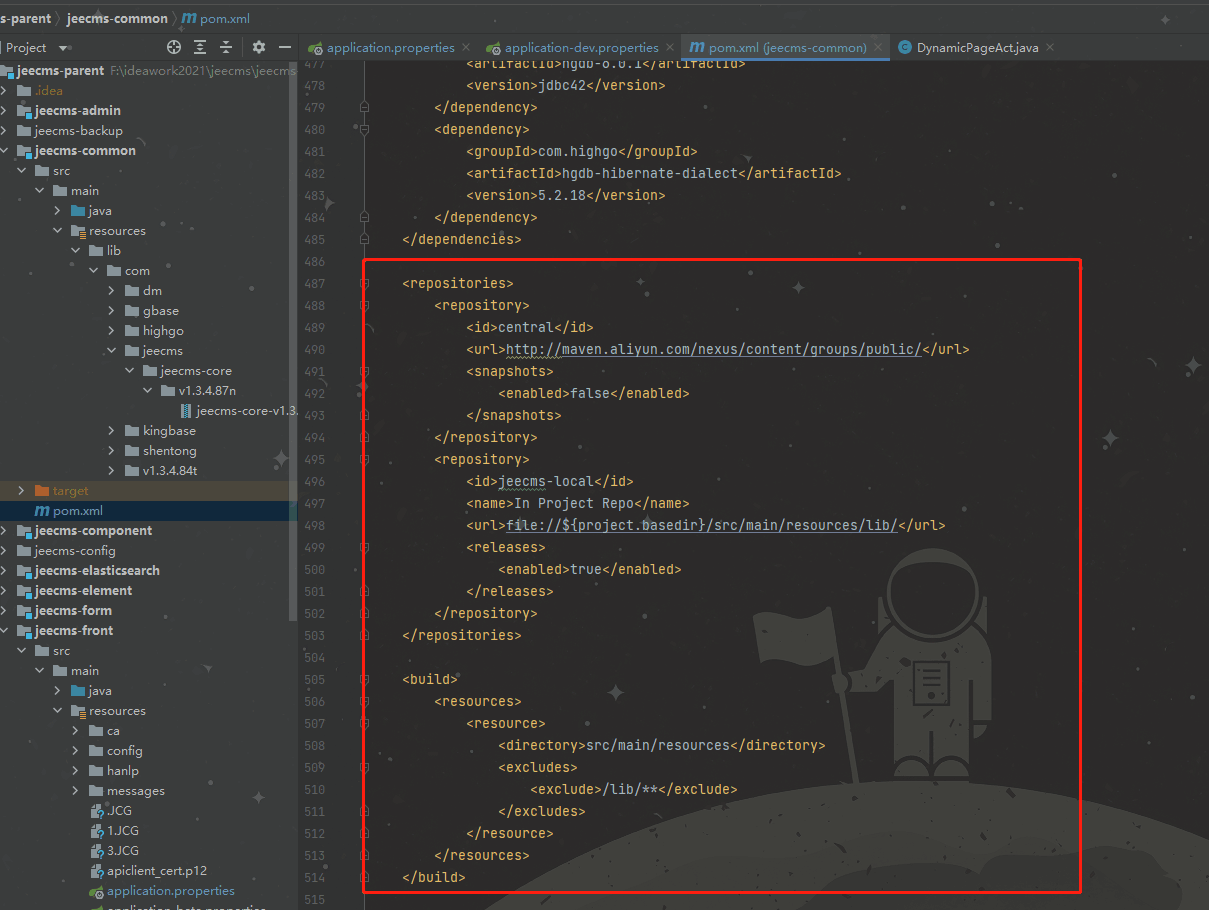Viewport: 1209px width, 910px height.
Task: Toggle code fold at dependency tag line 480
Action: [x=365, y=130]
